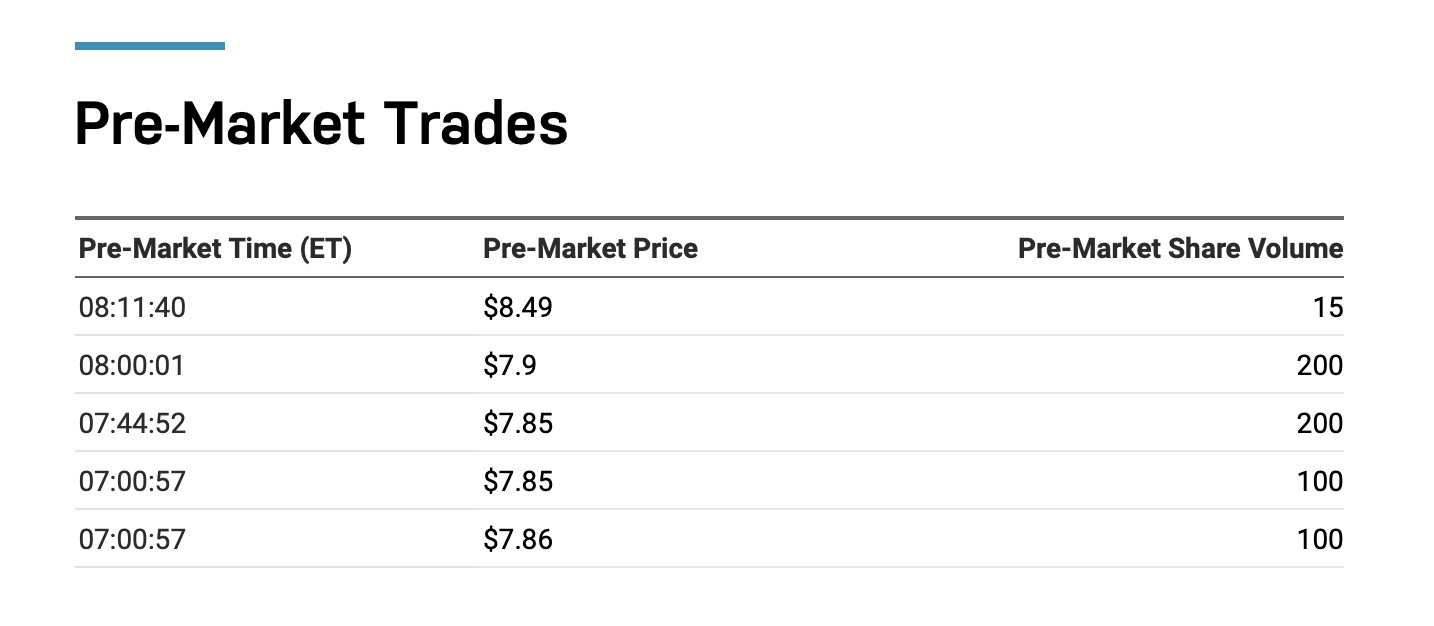Click the last 07:00:57 time cell

coord(132,540)
